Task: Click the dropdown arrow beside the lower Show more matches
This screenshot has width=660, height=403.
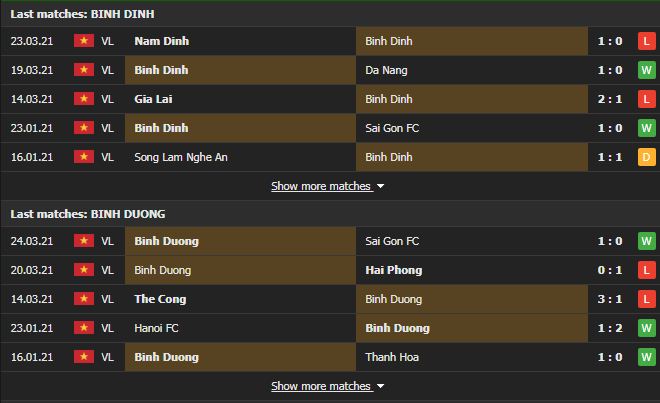Action: coord(381,386)
